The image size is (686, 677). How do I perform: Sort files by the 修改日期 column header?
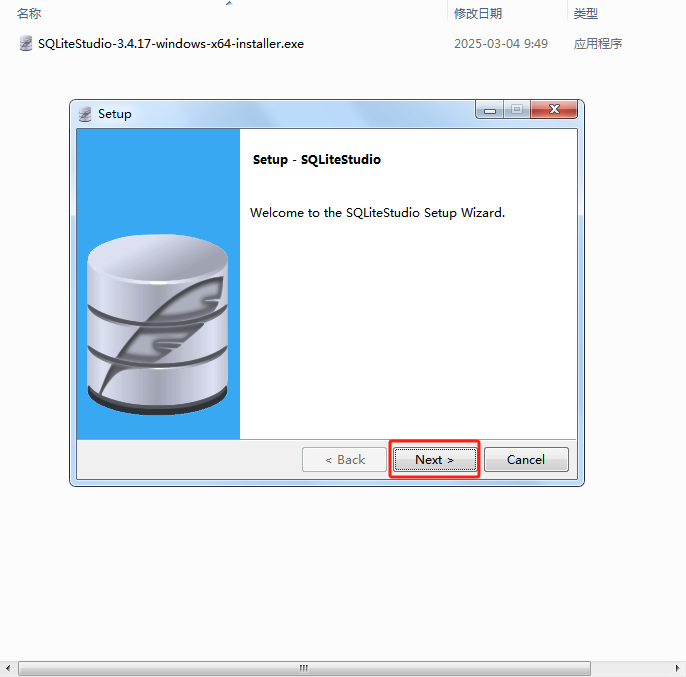pos(478,14)
